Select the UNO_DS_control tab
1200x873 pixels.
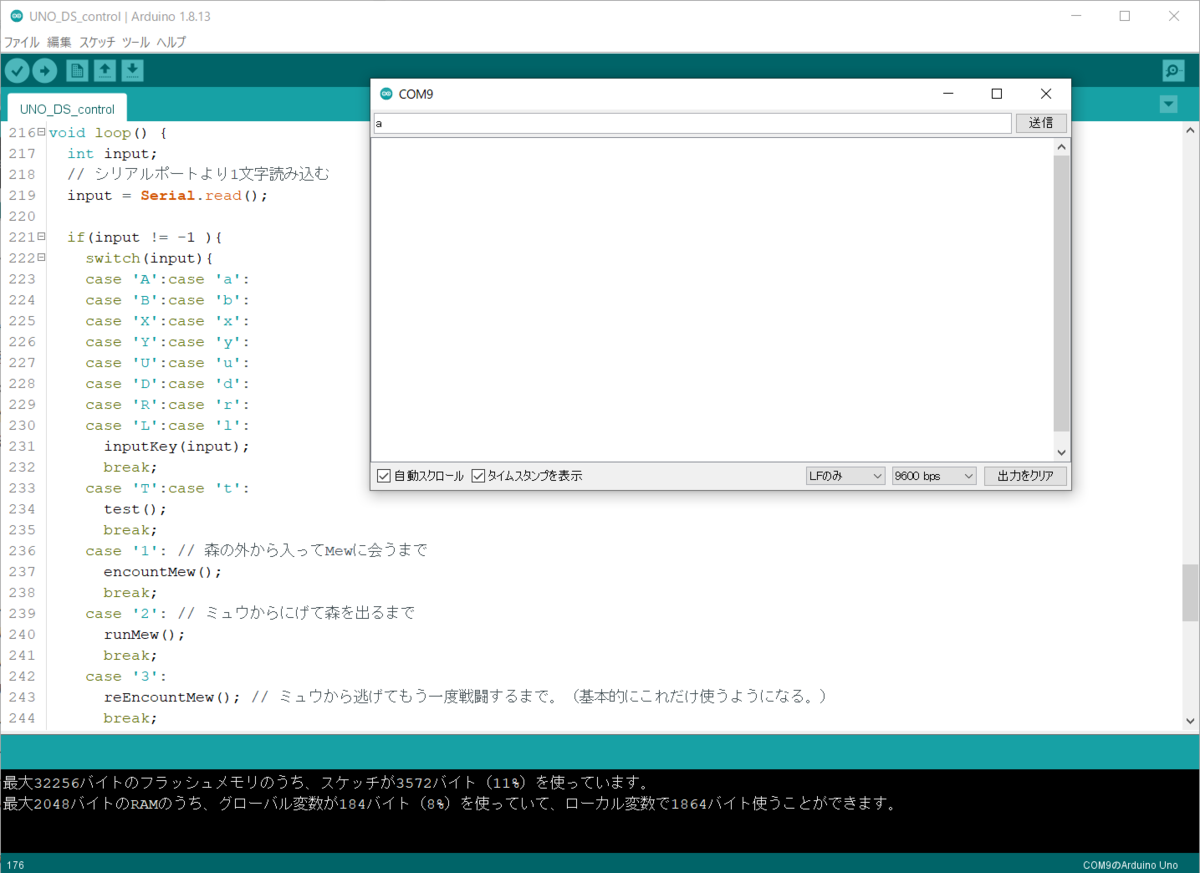point(67,109)
